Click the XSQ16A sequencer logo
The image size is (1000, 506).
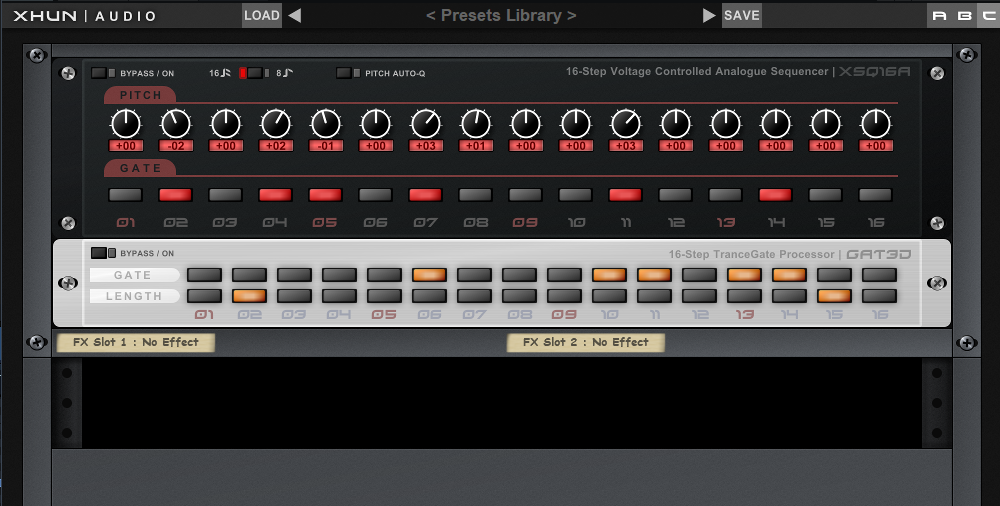coord(874,71)
